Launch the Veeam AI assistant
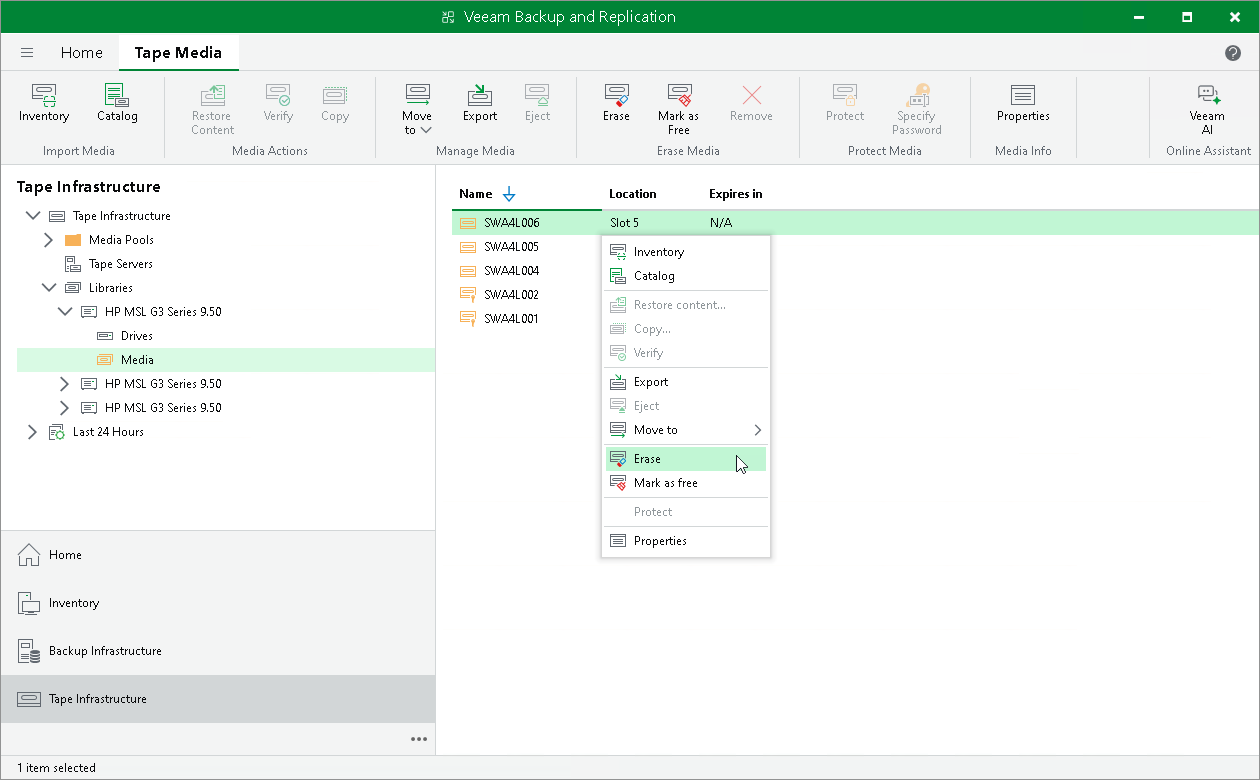 1207,110
